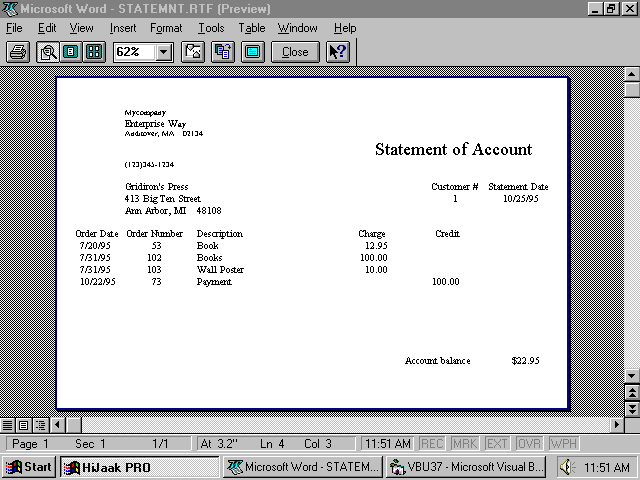Select the Multiple Pages view icon
The width and height of the screenshot is (640, 480).
tap(94, 51)
